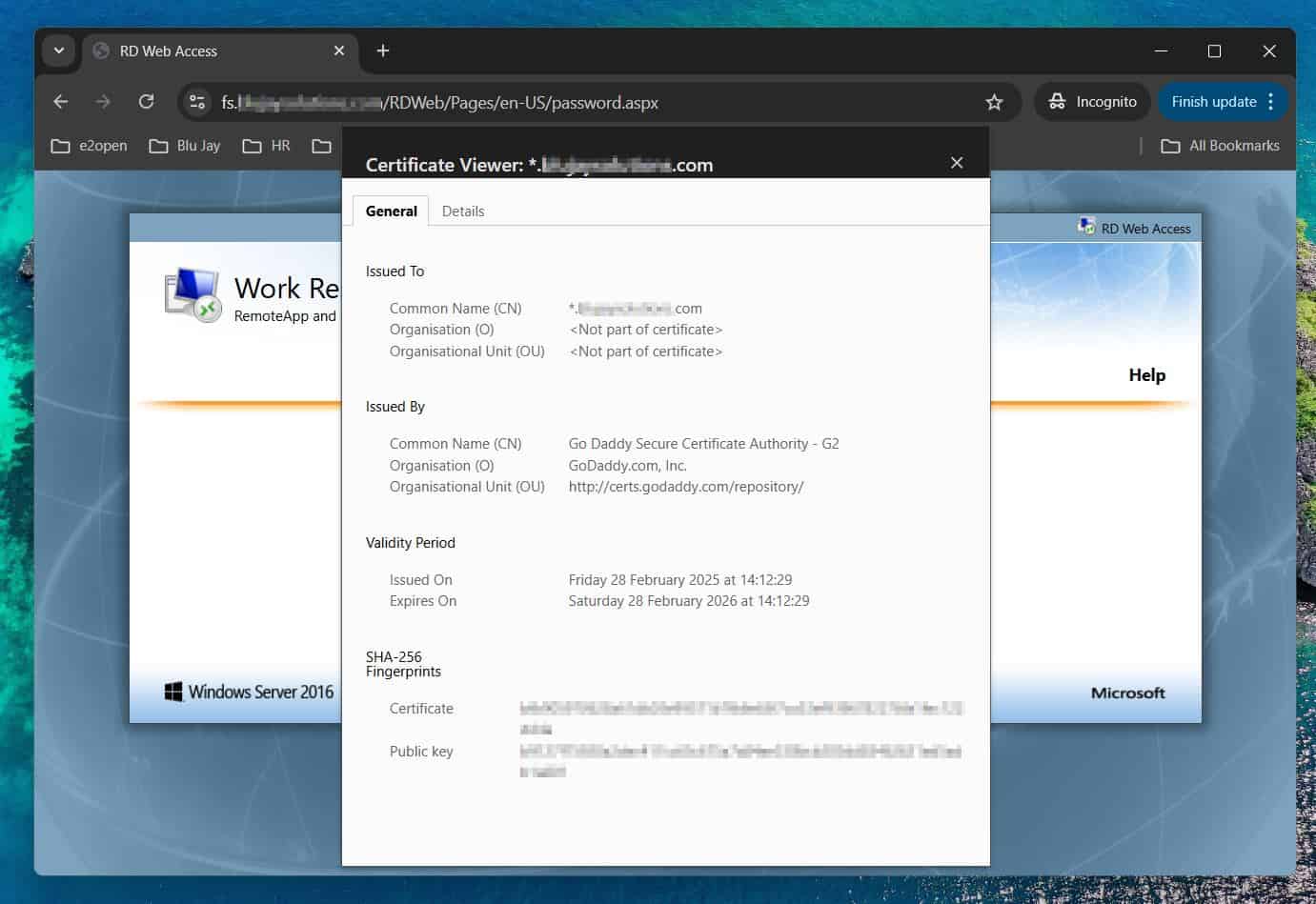Open Chrome three-dot menu
Screen dimensions: 1316x904
point(1271,102)
